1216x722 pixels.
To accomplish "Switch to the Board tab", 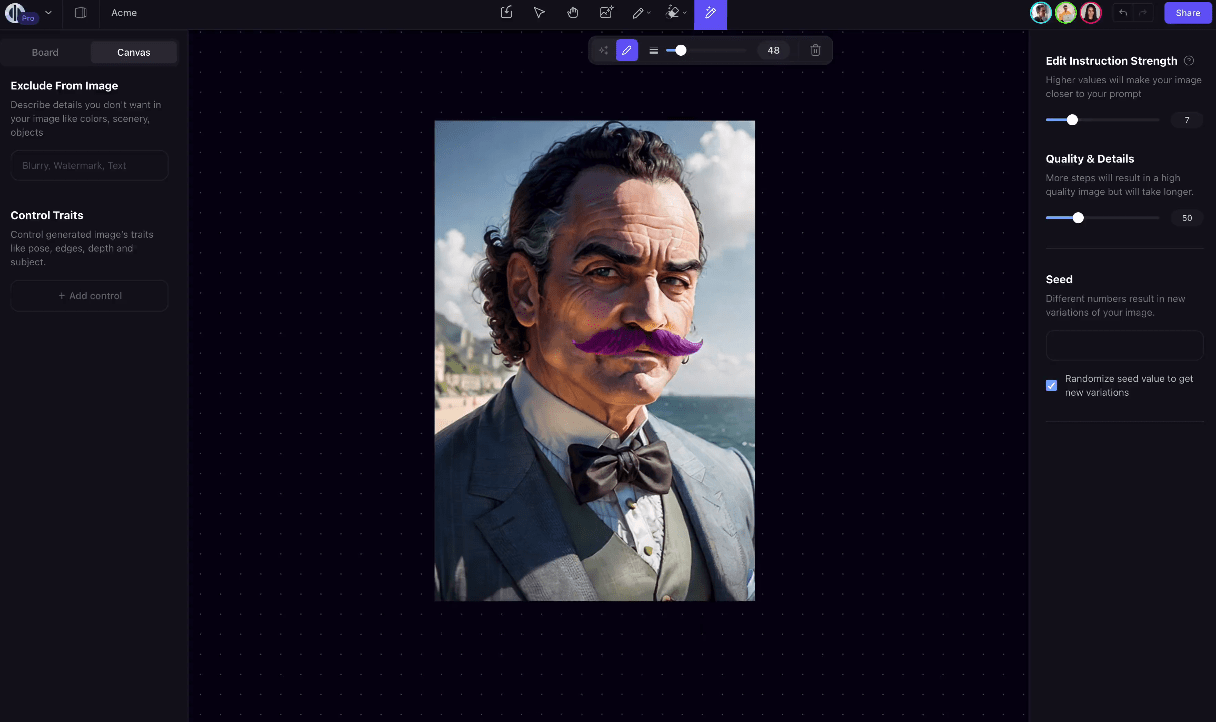I will click(45, 52).
